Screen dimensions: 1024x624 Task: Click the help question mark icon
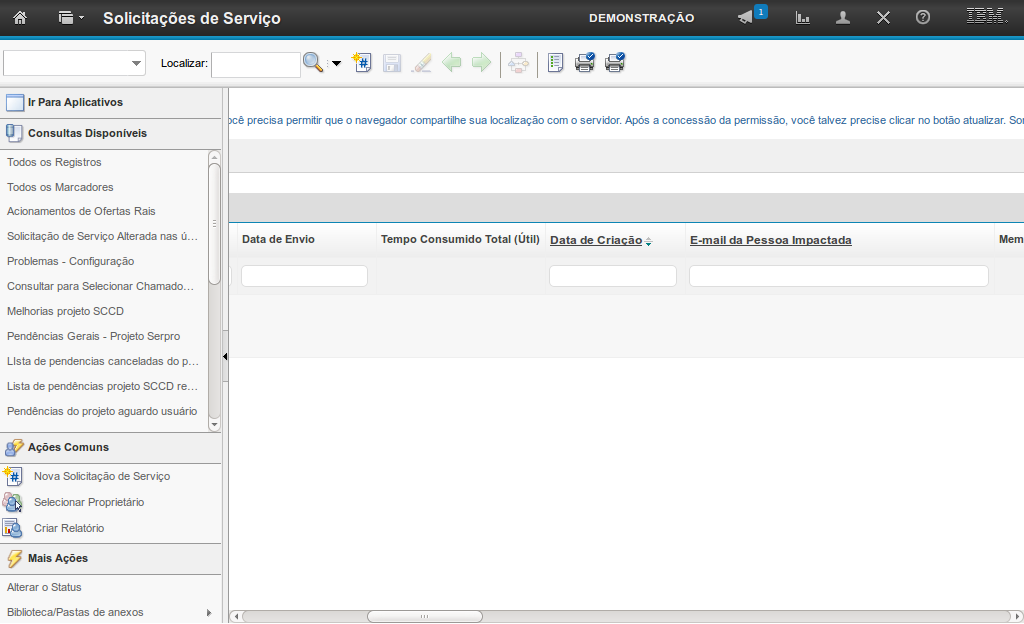[923, 18]
